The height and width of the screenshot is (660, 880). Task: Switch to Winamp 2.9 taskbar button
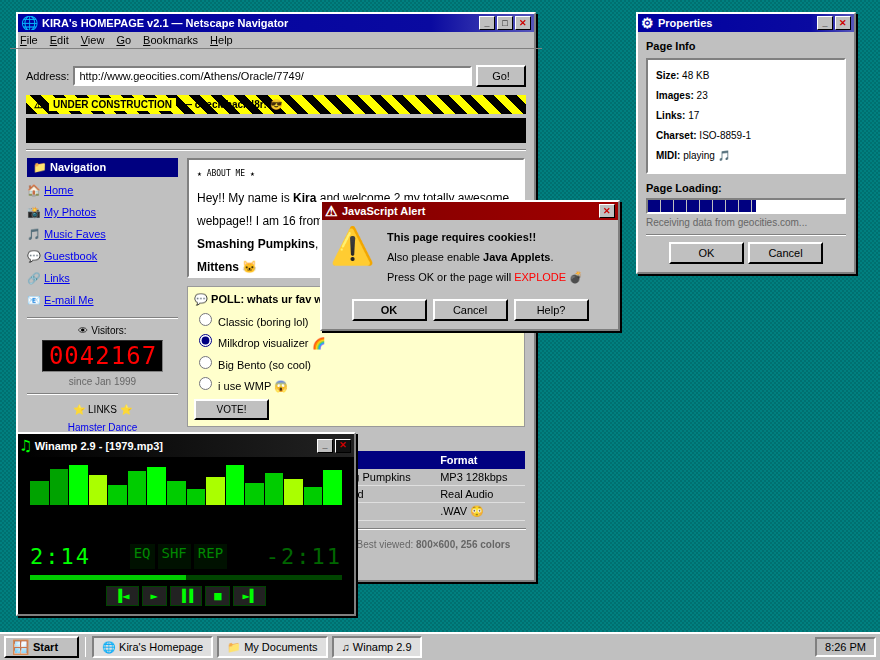(x=377, y=647)
